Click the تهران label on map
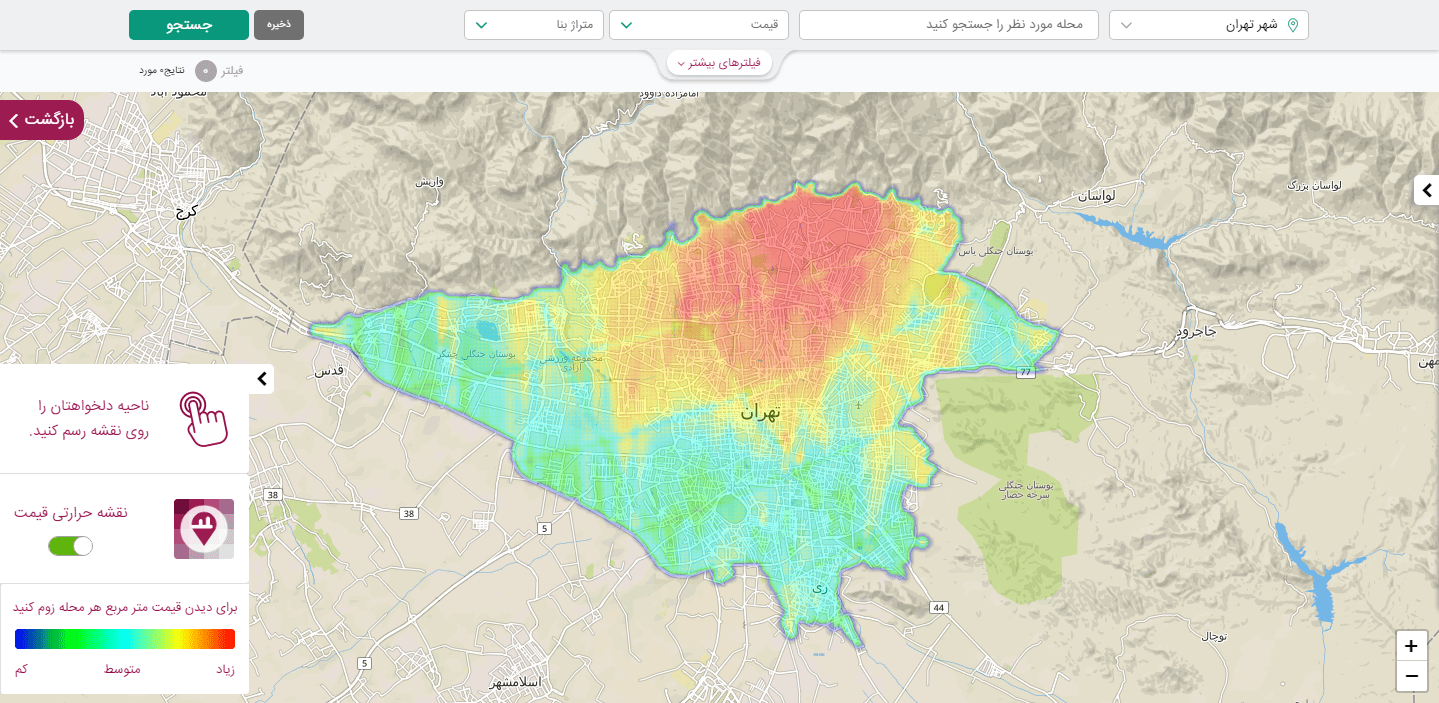 (x=759, y=412)
